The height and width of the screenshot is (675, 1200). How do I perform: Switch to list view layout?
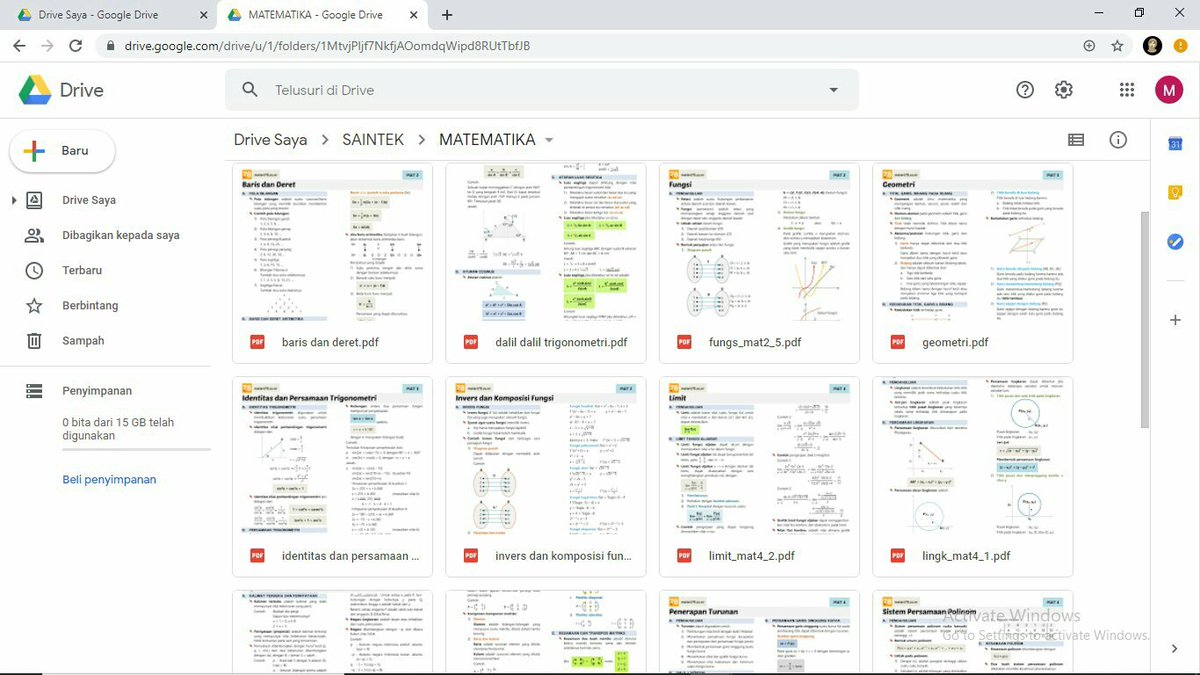[1076, 140]
